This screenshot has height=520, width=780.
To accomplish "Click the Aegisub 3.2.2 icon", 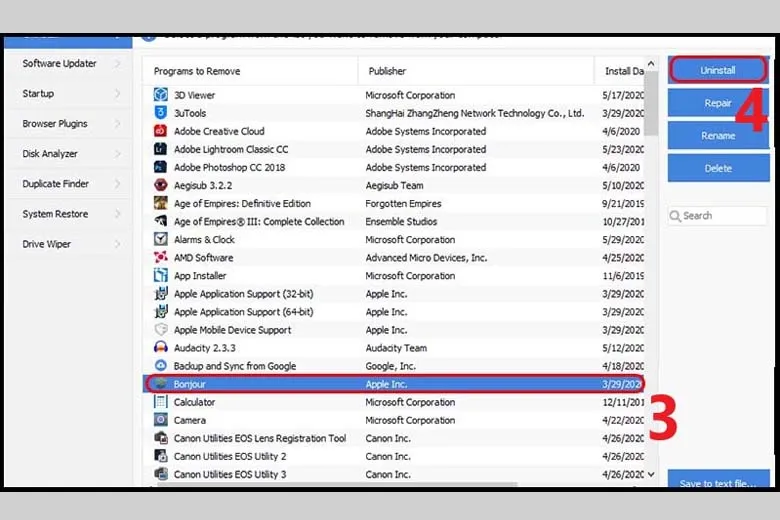I will click(160, 185).
